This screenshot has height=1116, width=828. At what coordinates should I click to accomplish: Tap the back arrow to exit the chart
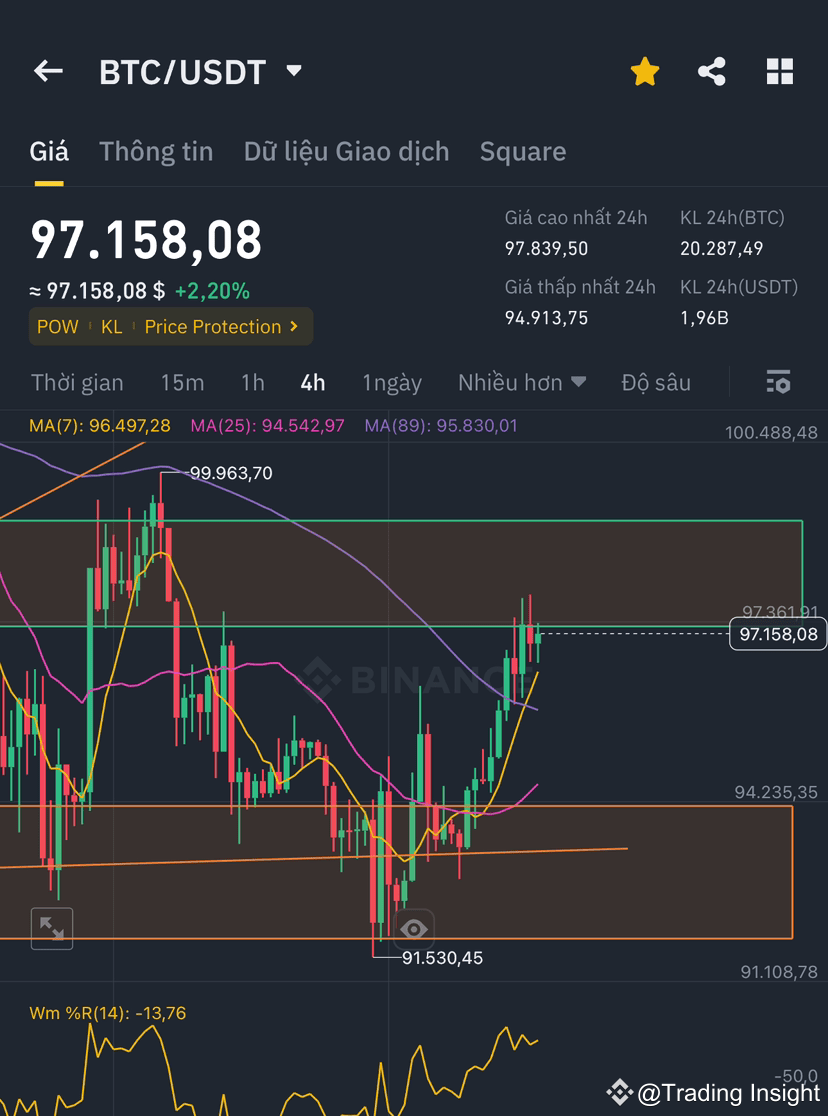point(48,70)
